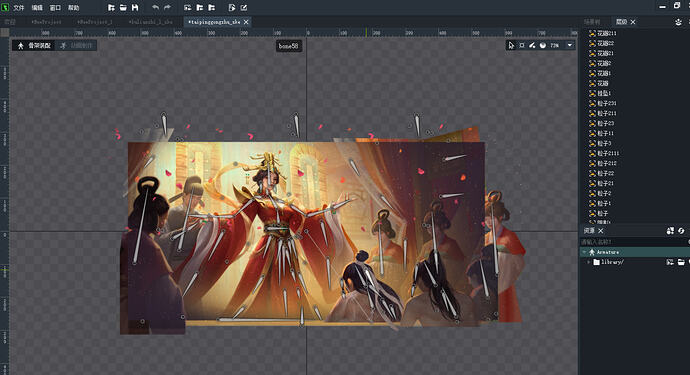Click the last of three toolbar folder icons

pyautogui.click(x=212, y=7)
